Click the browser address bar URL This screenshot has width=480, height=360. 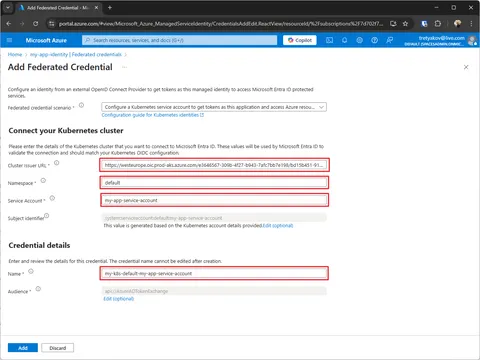[x=221, y=24]
